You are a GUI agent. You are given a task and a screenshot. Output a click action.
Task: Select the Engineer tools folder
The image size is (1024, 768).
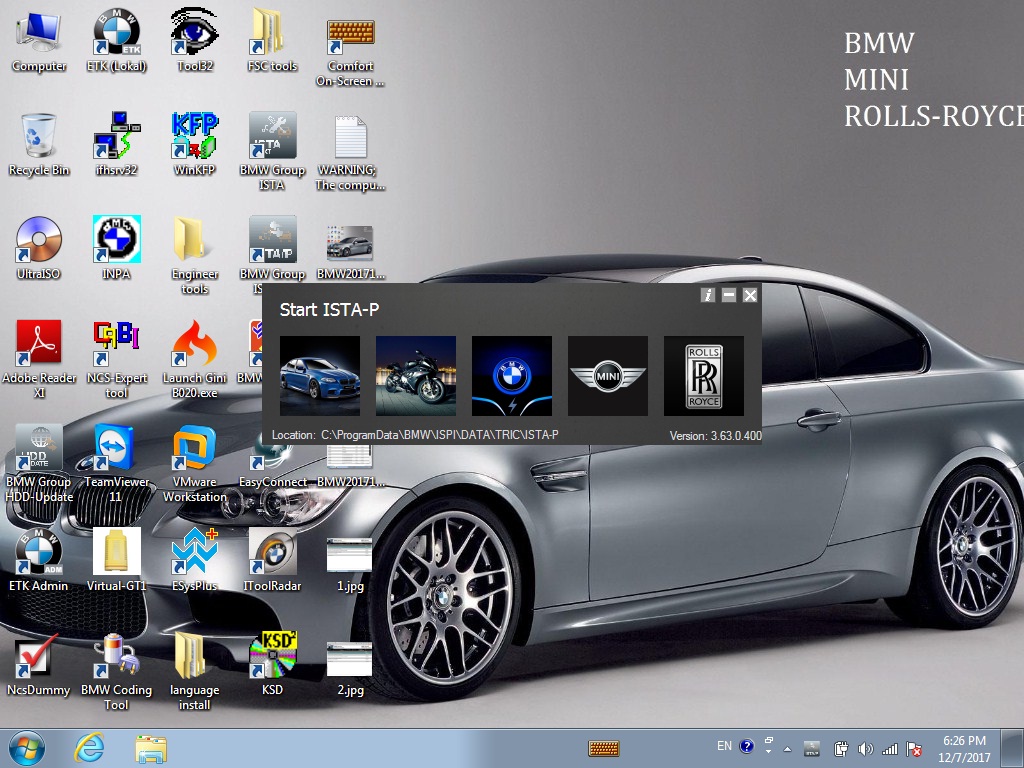(195, 256)
